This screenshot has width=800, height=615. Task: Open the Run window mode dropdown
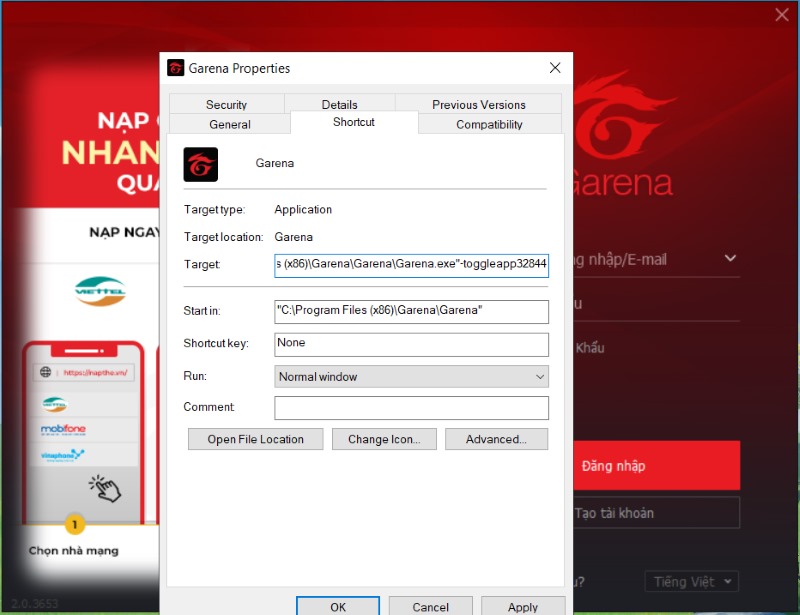(411, 377)
